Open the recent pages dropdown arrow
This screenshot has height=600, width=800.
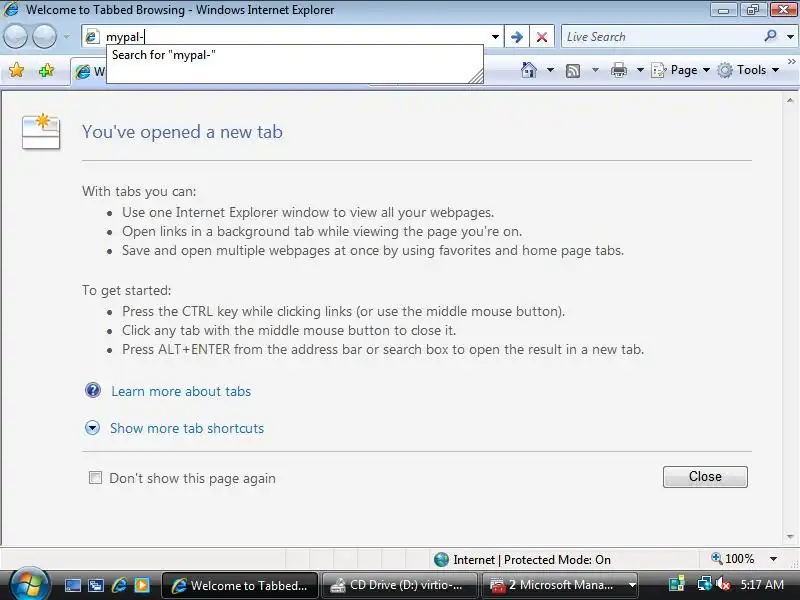[x=66, y=37]
